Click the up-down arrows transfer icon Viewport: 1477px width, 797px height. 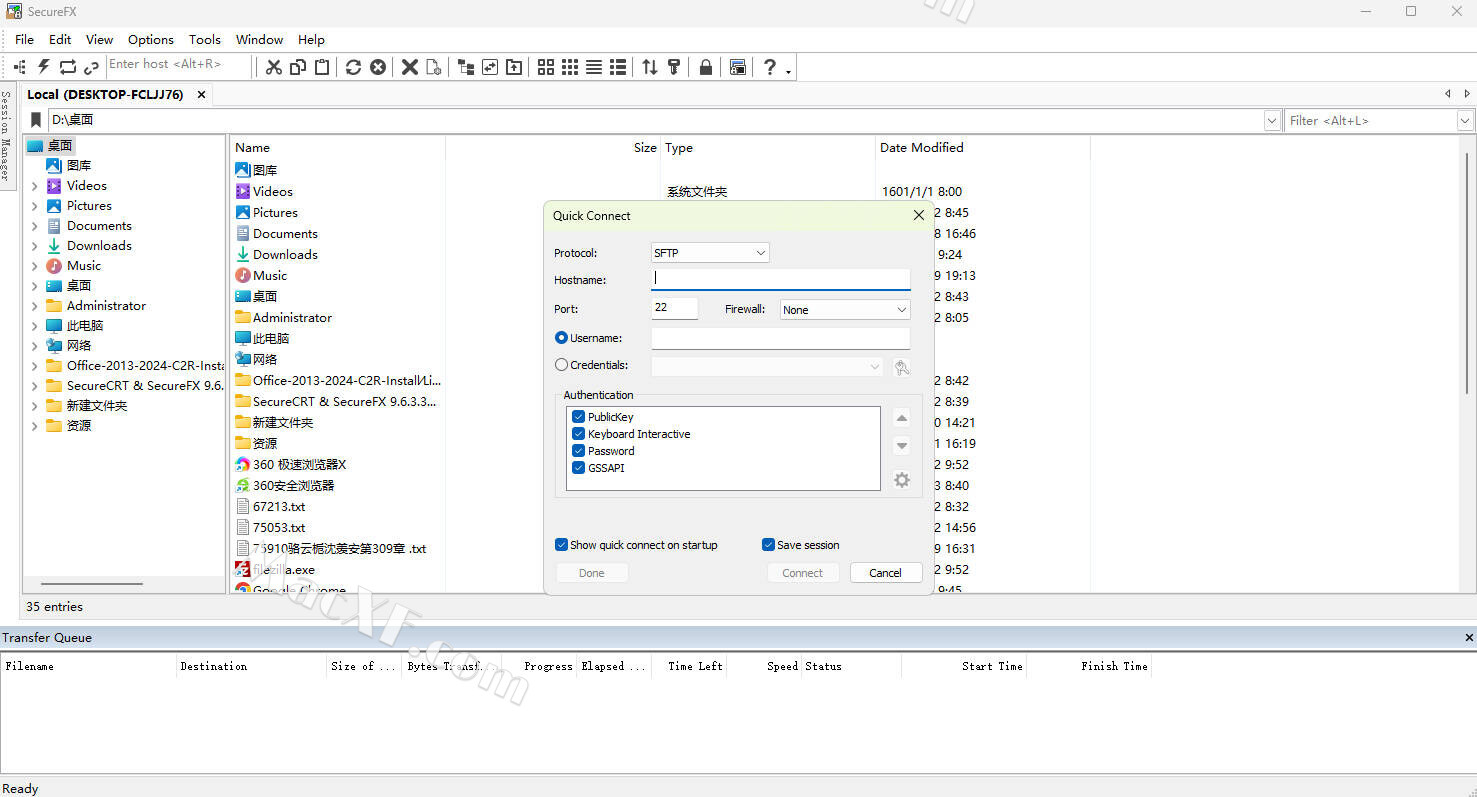(650, 67)
